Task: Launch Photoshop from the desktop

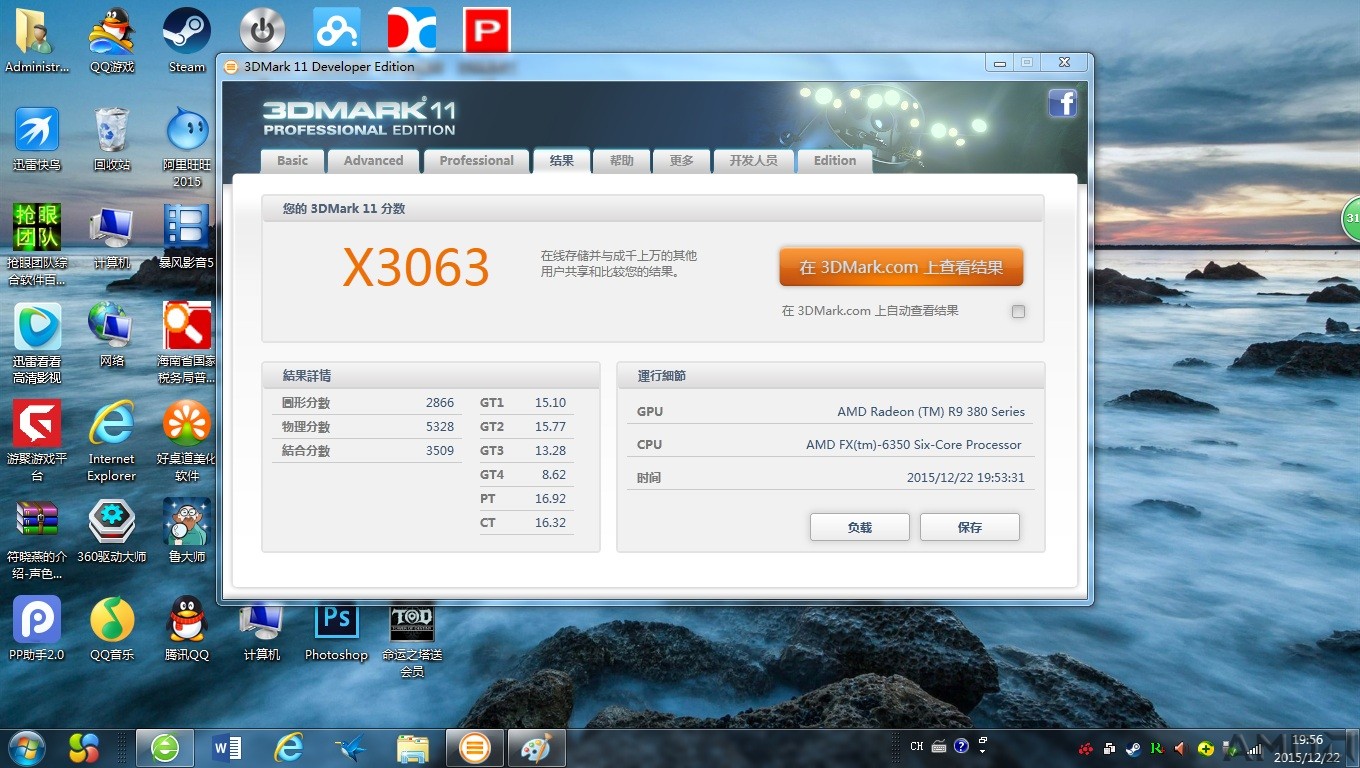Action: [336, 631]
